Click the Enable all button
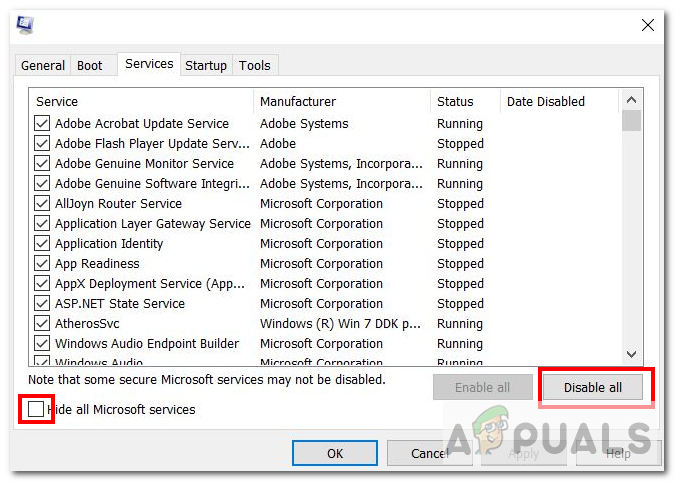The image size is (675, 482). tap(483, 387)
